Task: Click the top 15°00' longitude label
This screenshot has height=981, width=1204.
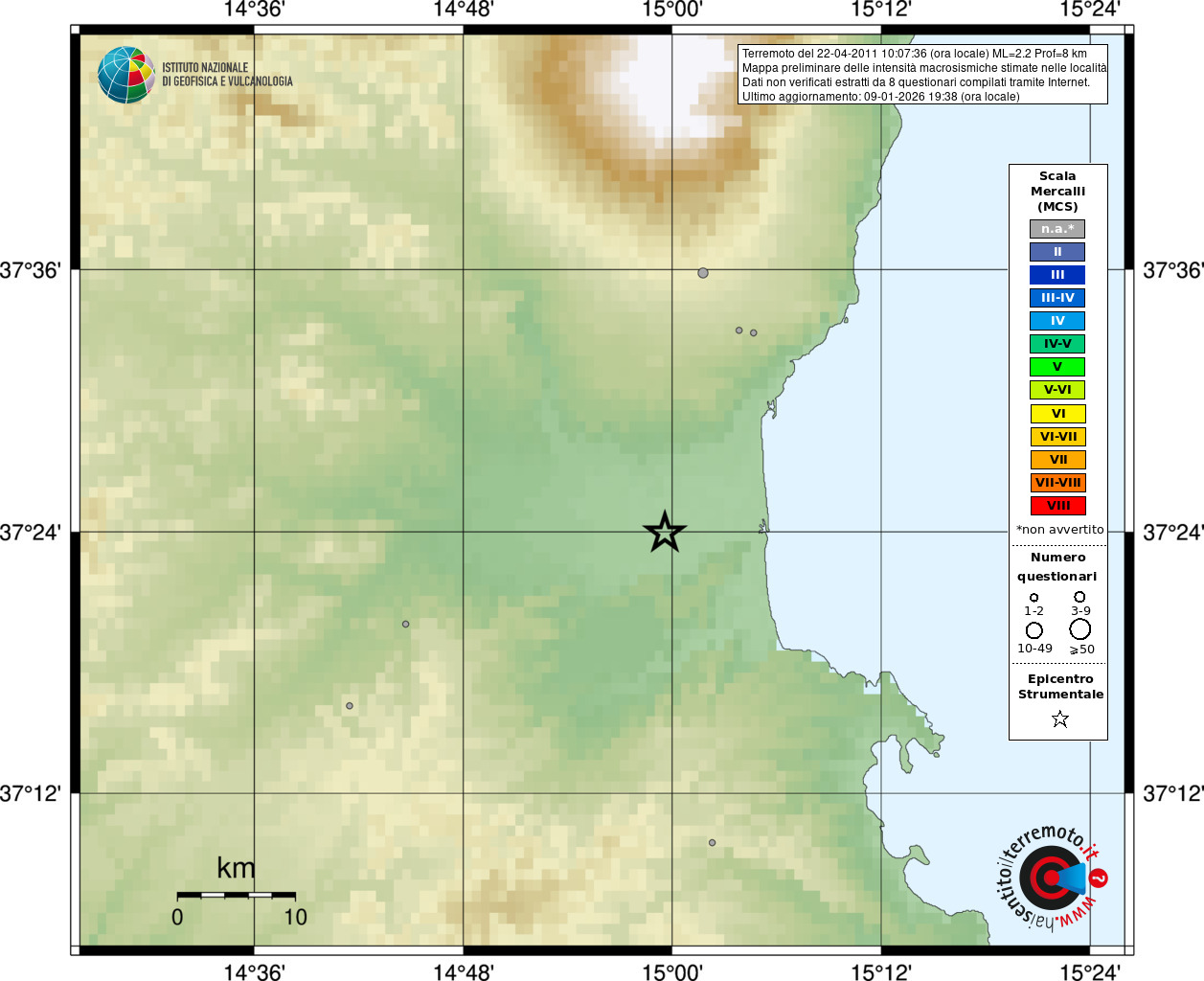Action: pos(671,10)
